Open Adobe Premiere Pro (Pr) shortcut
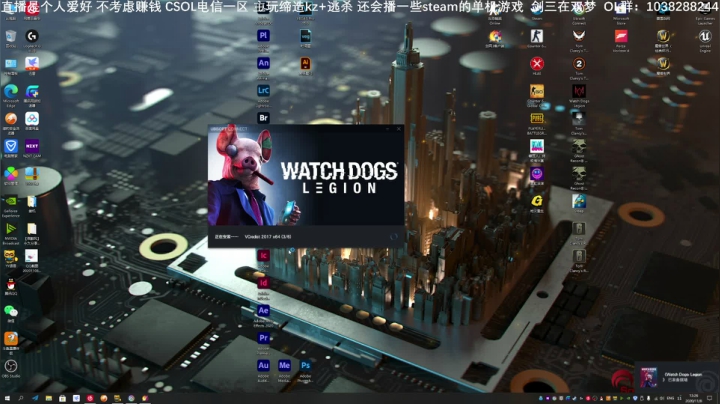720x404 pixels. click(263, 338)
